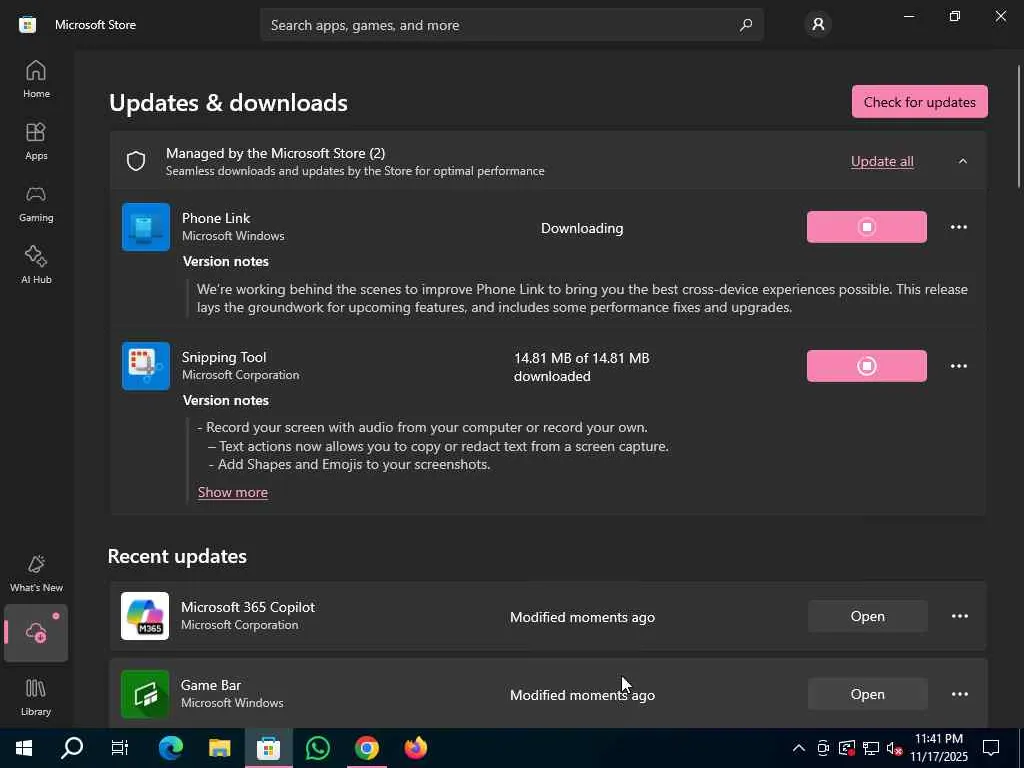
Task: Click the search magnifier icon
Action: (x=746, y=25)
